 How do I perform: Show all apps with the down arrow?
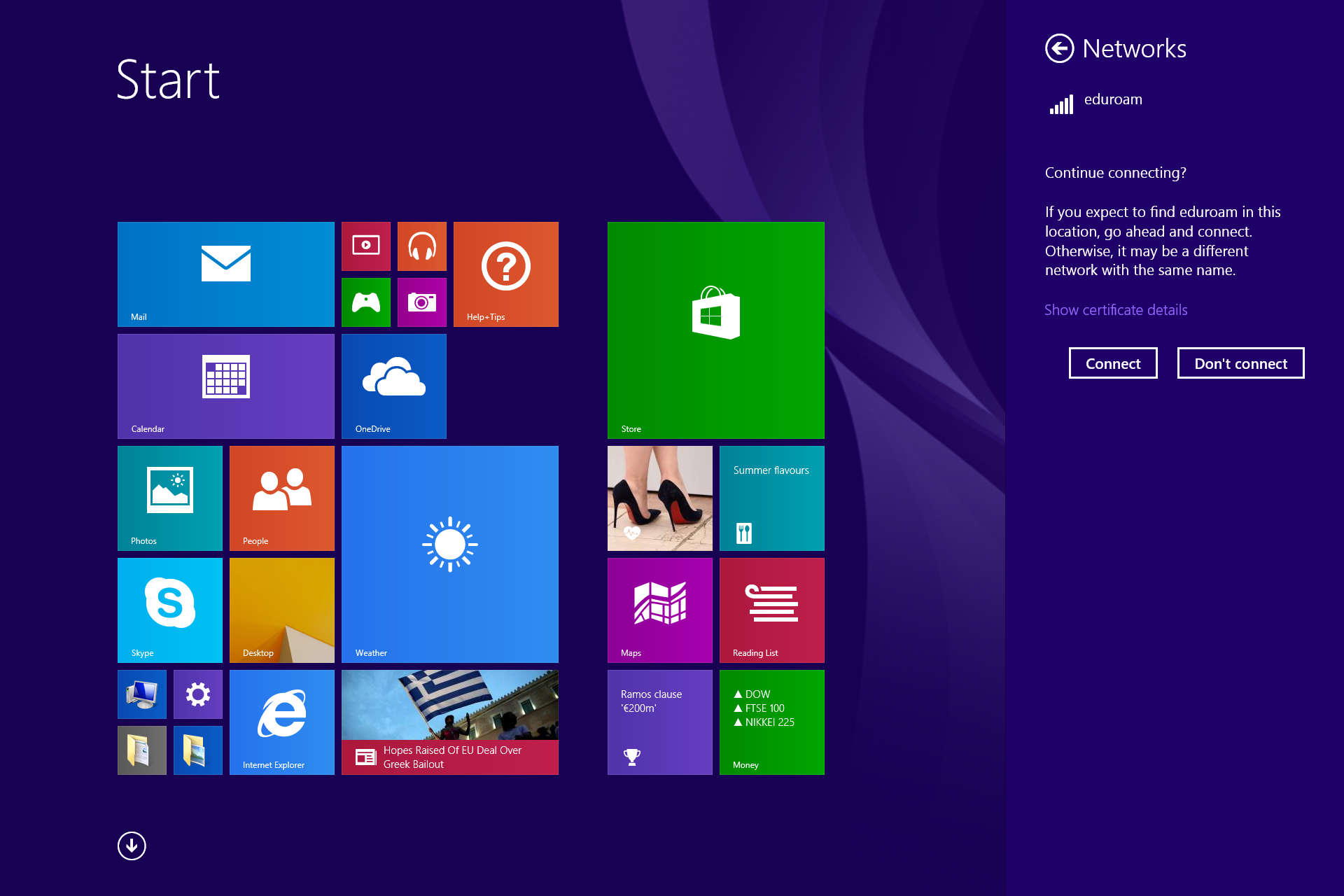[x=132, y=846]
